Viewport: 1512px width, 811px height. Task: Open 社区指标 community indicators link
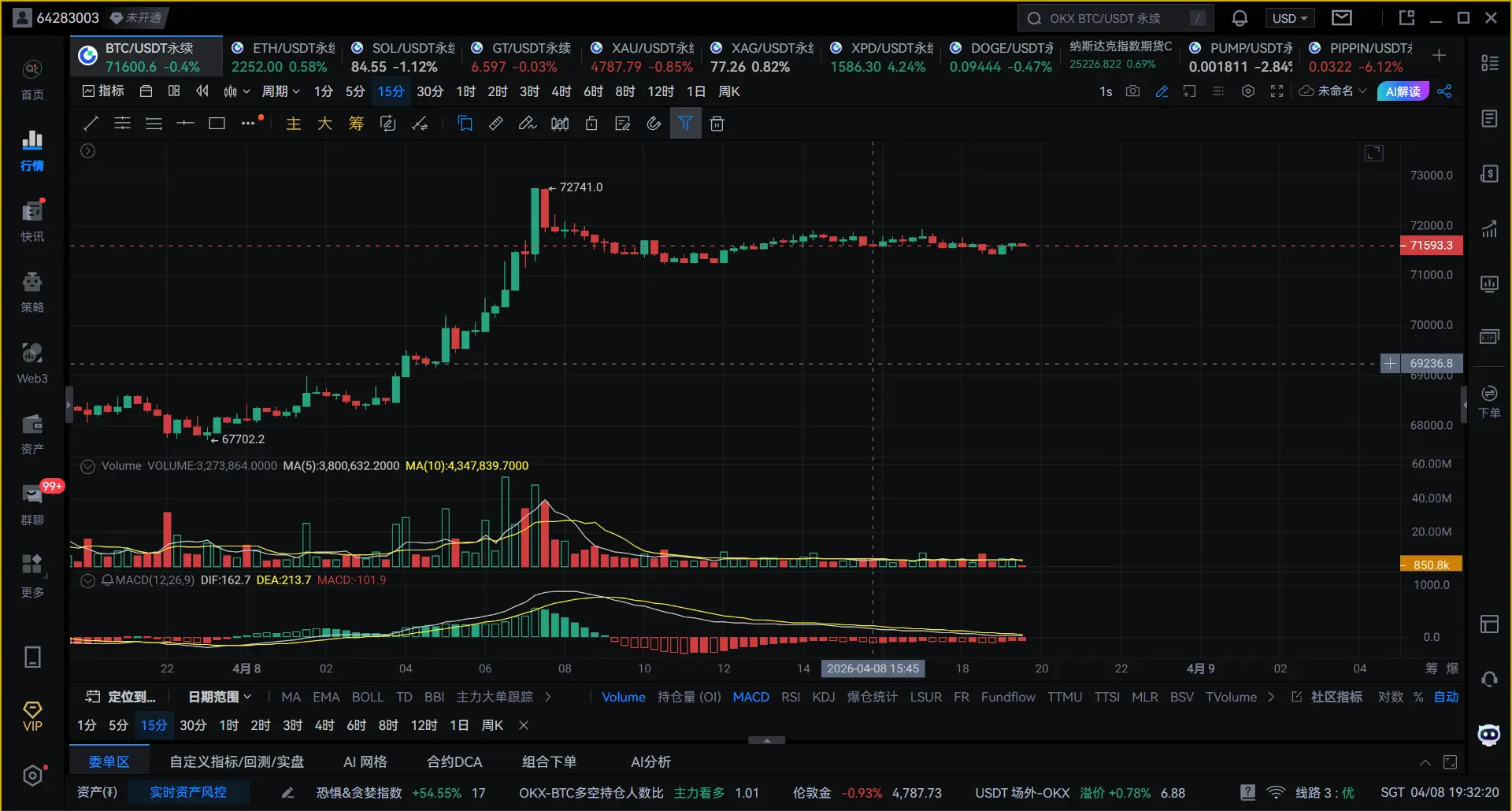pos(1328,697)
